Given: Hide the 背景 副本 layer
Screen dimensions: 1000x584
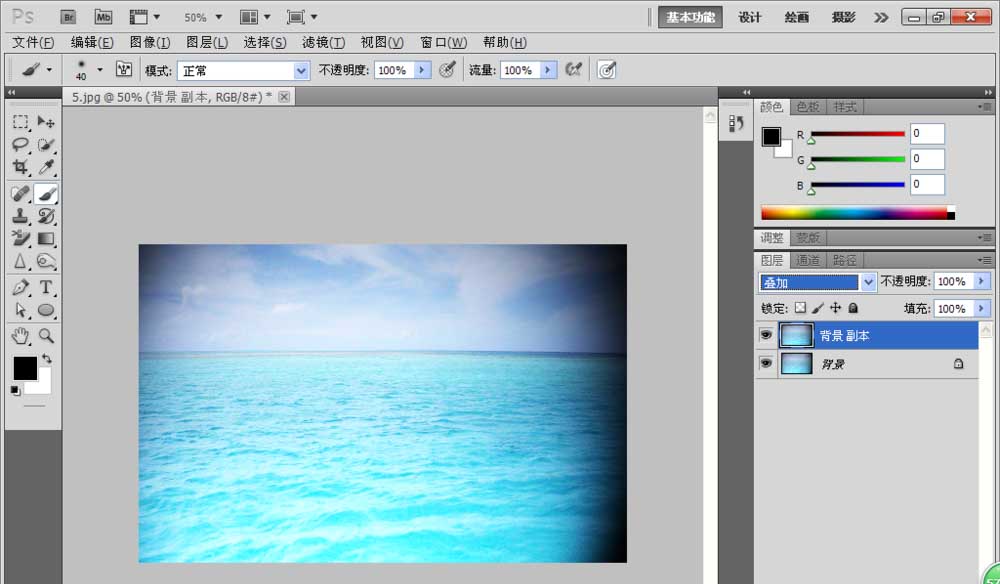Looking at the screenshot, I should (766, 335).
